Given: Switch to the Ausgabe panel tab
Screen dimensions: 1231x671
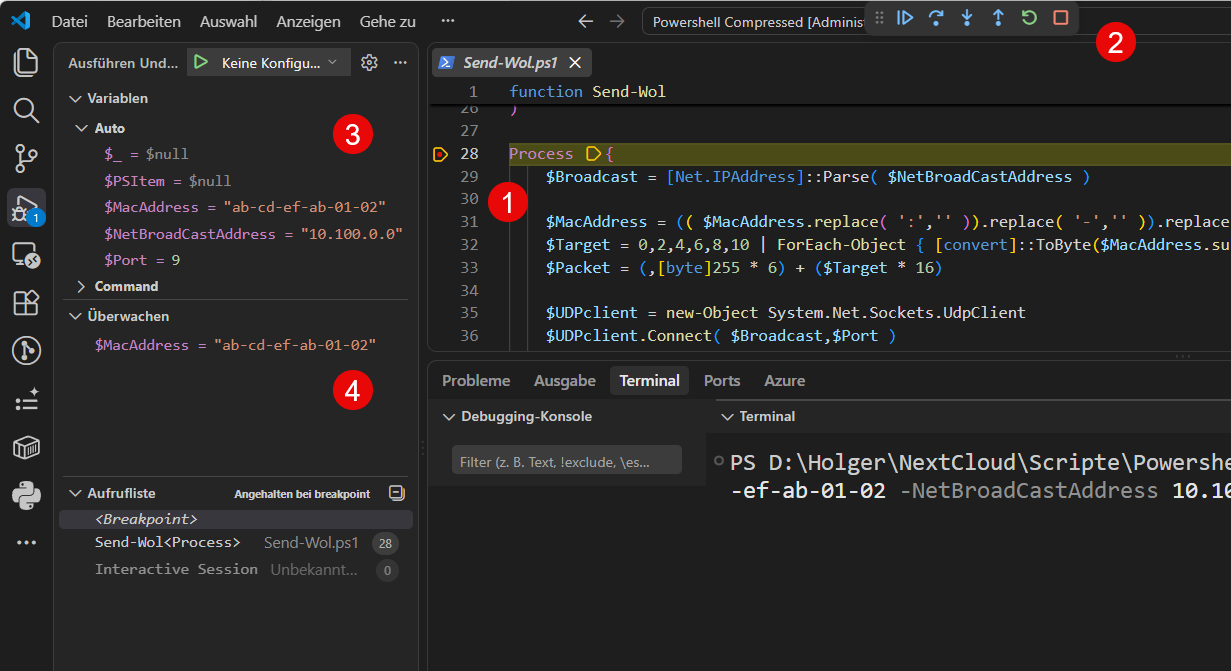Looking at the screenshot, I should point(565,381).
